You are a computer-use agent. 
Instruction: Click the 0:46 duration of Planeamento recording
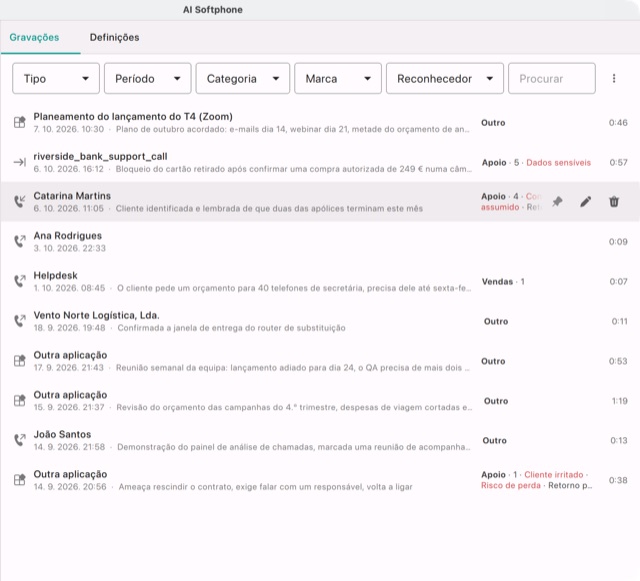(618, 122)
